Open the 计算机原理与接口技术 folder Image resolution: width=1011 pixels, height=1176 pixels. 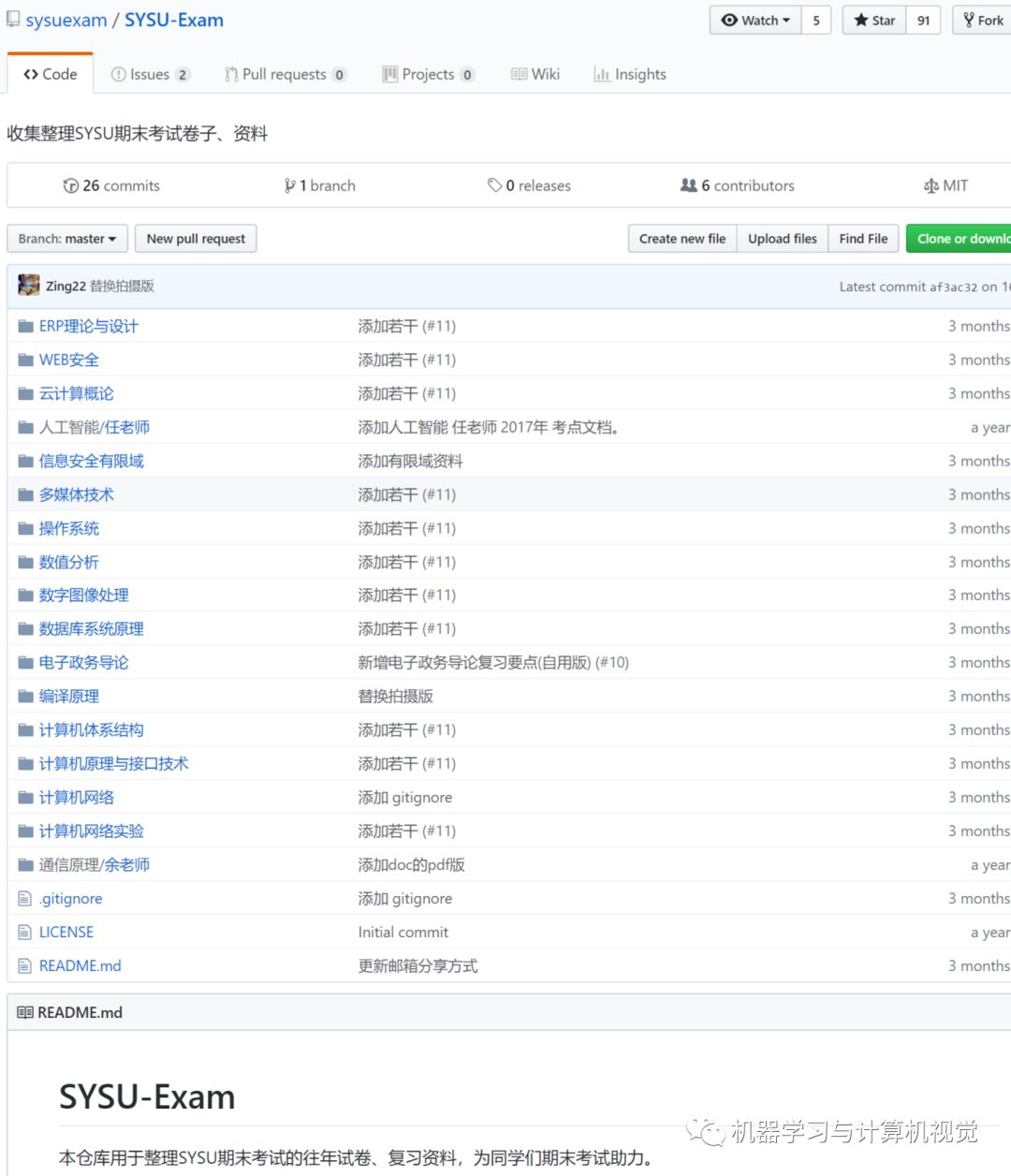tap(114, 763)
